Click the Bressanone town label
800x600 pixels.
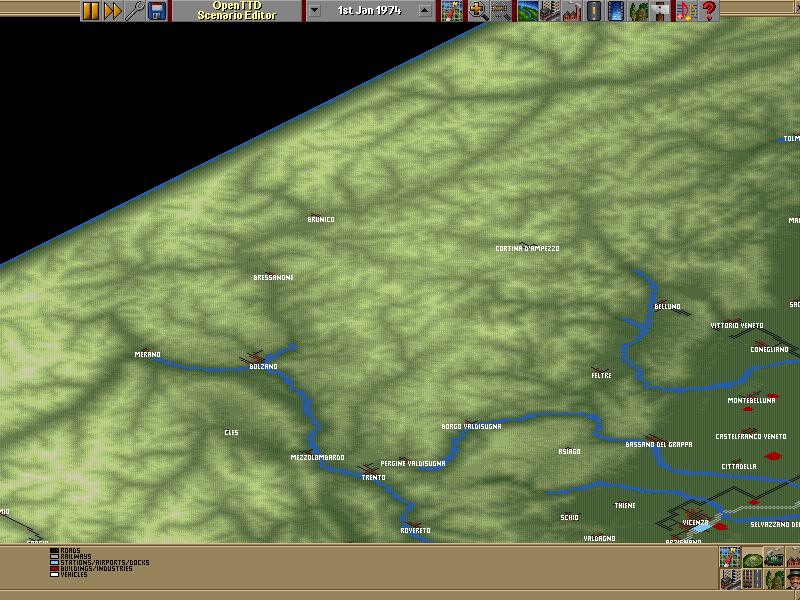click(273, 278)
